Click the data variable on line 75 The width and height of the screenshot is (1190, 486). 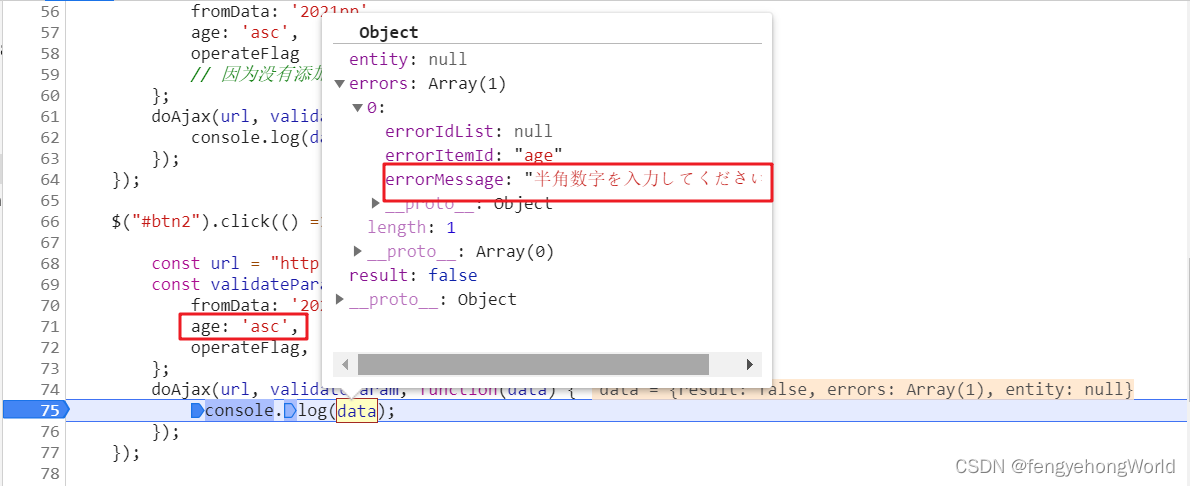coord(357,411)
